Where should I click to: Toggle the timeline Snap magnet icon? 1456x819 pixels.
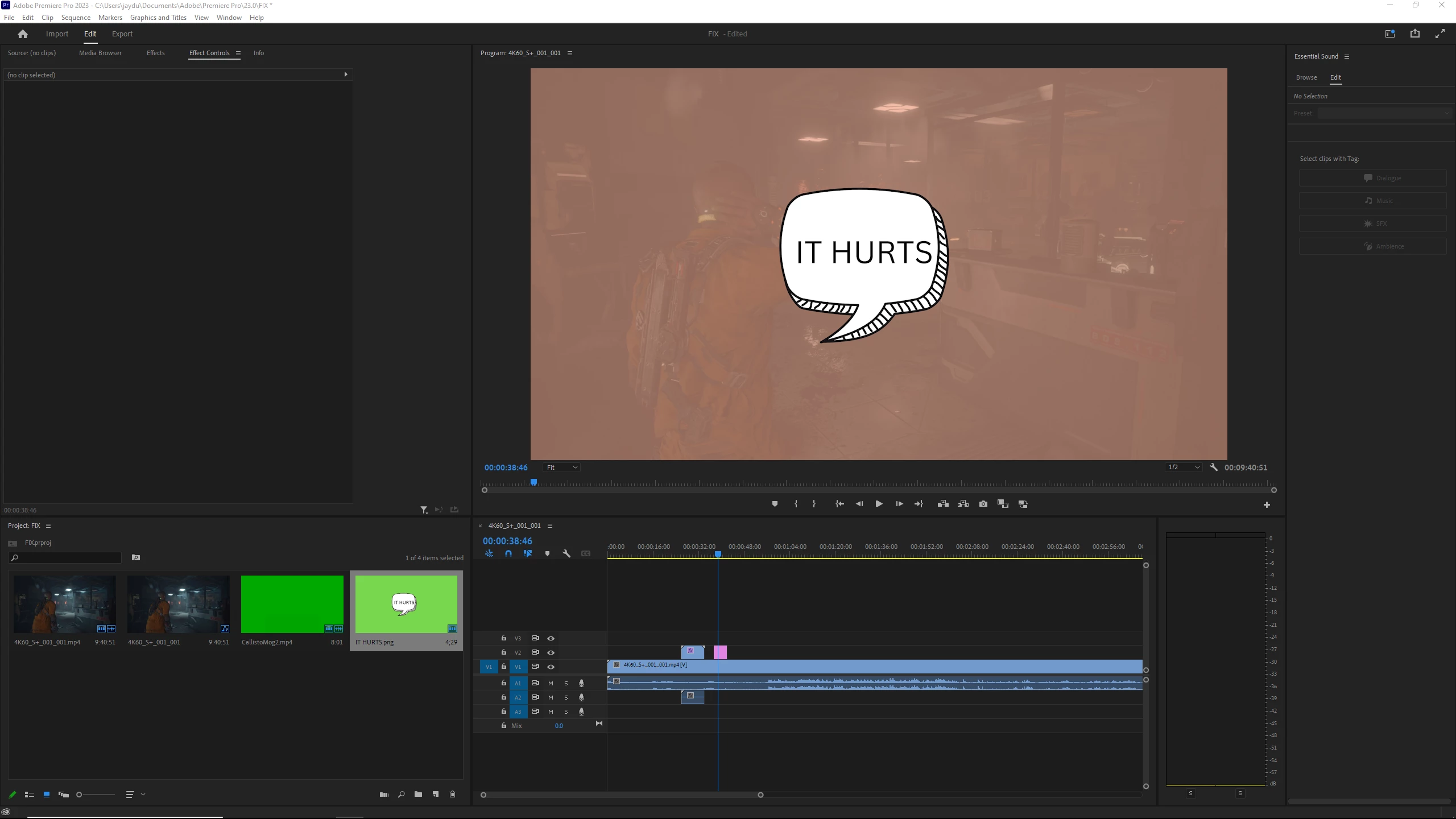point(508,553)
